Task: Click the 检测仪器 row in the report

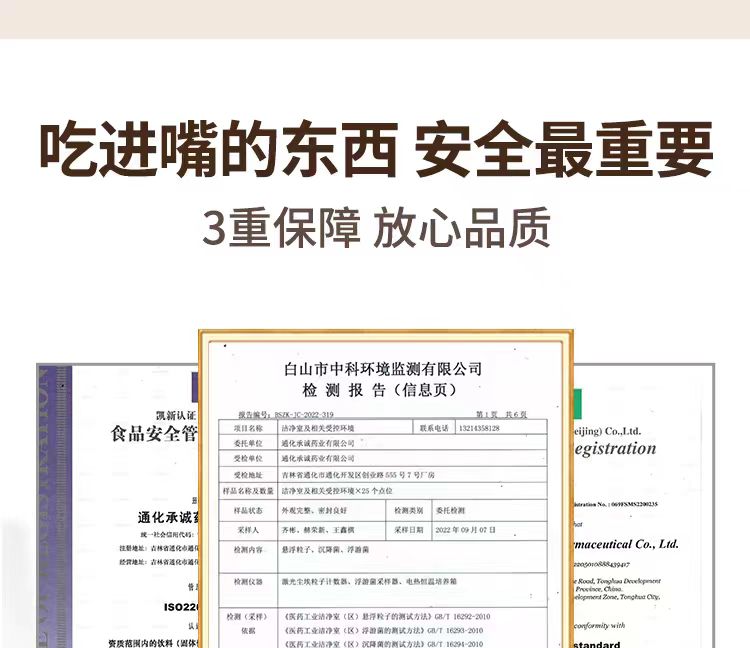Action: click(x=383, y=589)
